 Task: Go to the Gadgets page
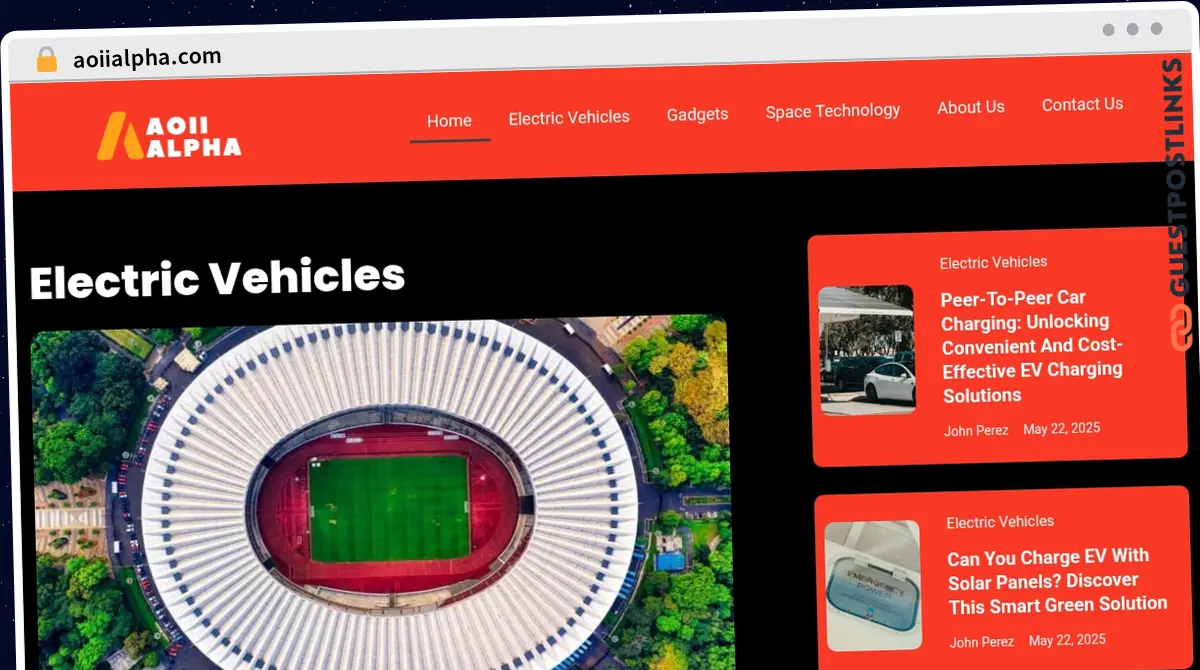[697, 114]
